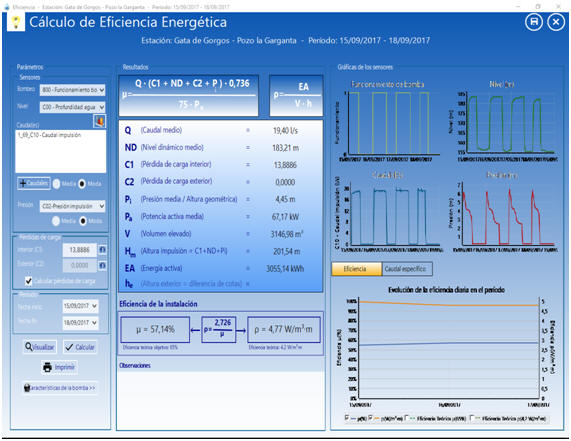Select the Media radio under Presión
Image resolution: width=571 pixels, height=441 pixels.
[56, 221]
